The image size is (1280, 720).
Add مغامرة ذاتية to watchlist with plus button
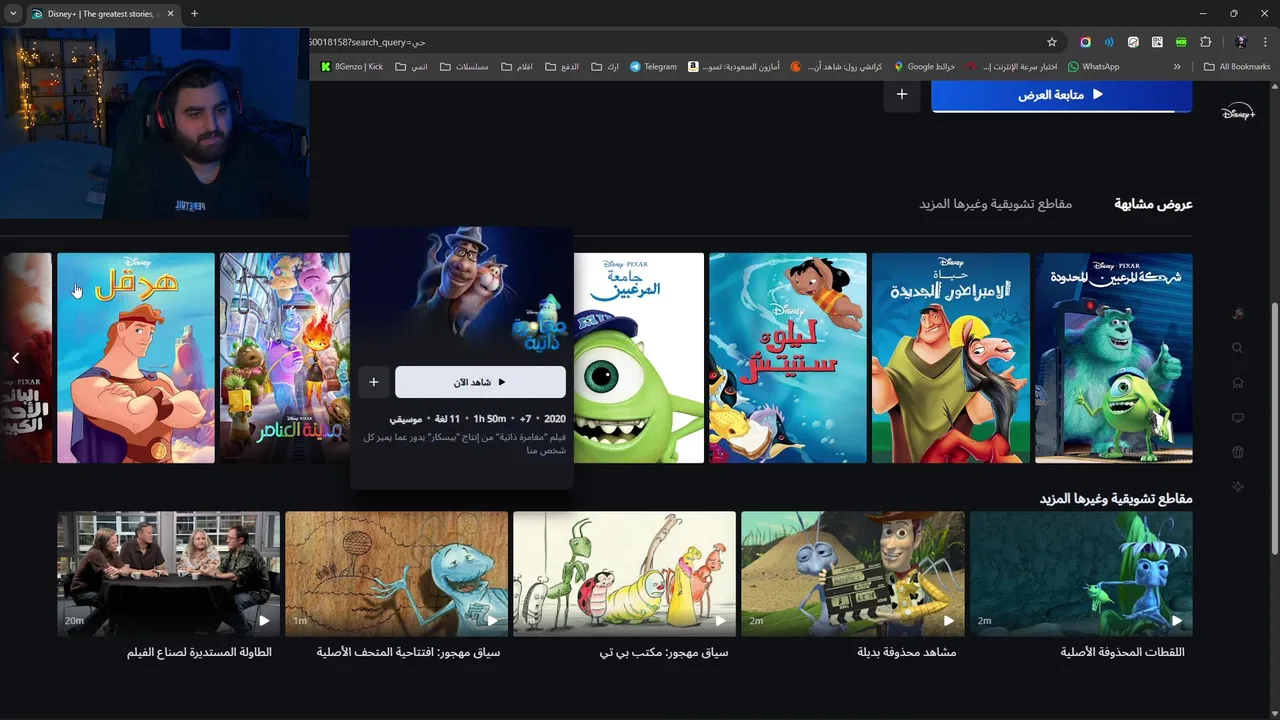[x=374, y=382]
